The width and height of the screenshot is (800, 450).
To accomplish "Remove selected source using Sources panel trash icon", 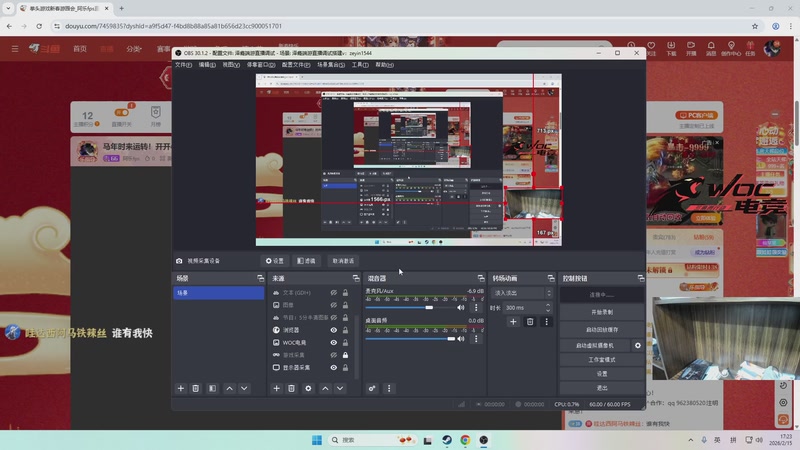I will pyautogui.click(x=291, y=389).
